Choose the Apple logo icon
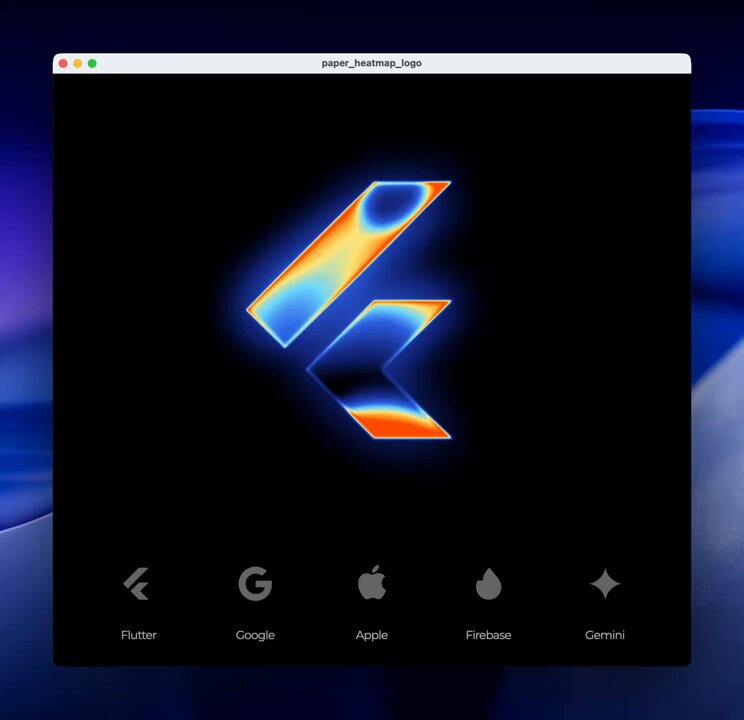The image size is (744, 720). point(372,582)
